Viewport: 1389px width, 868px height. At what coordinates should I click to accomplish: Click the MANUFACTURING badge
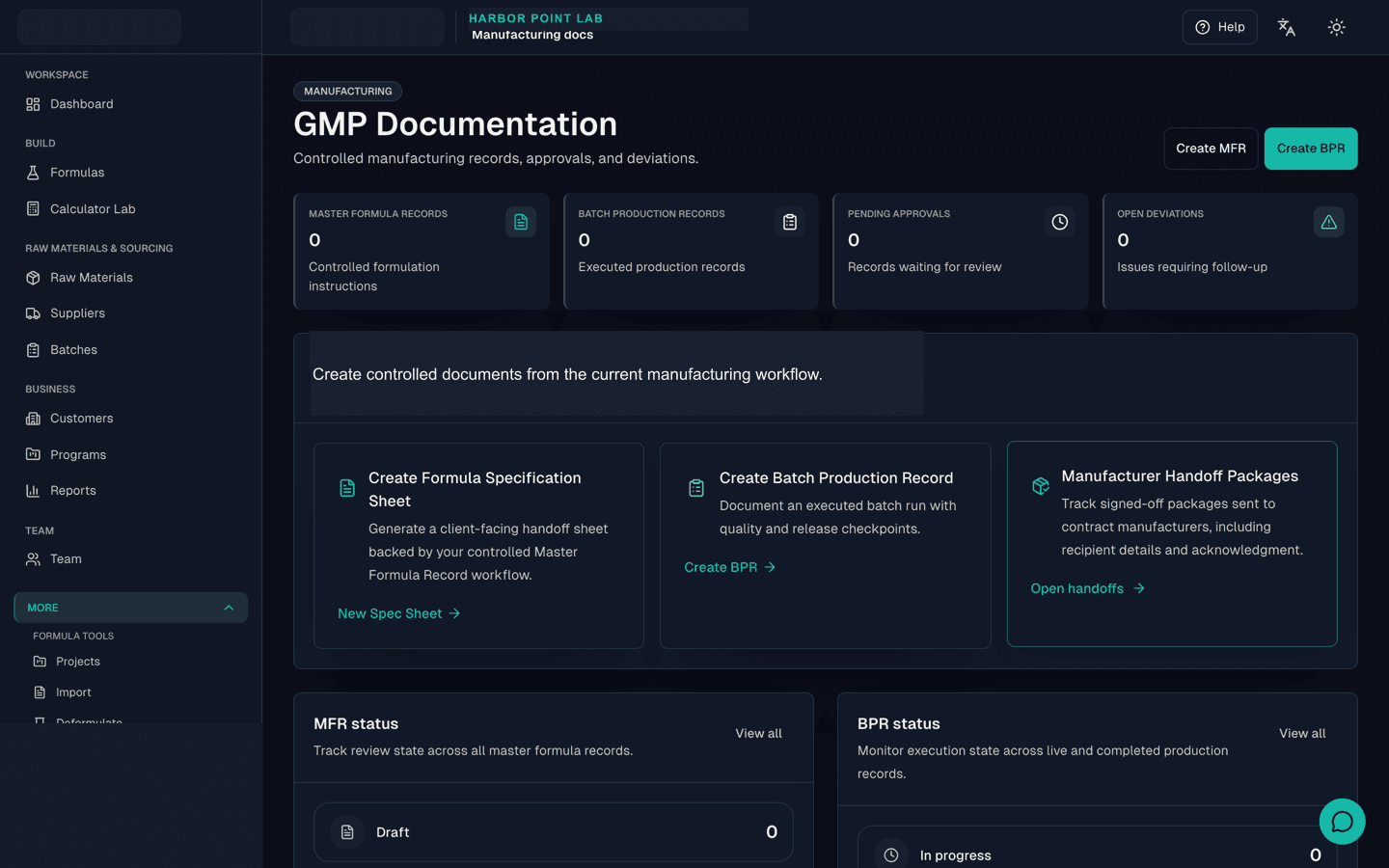coord(348,92)
